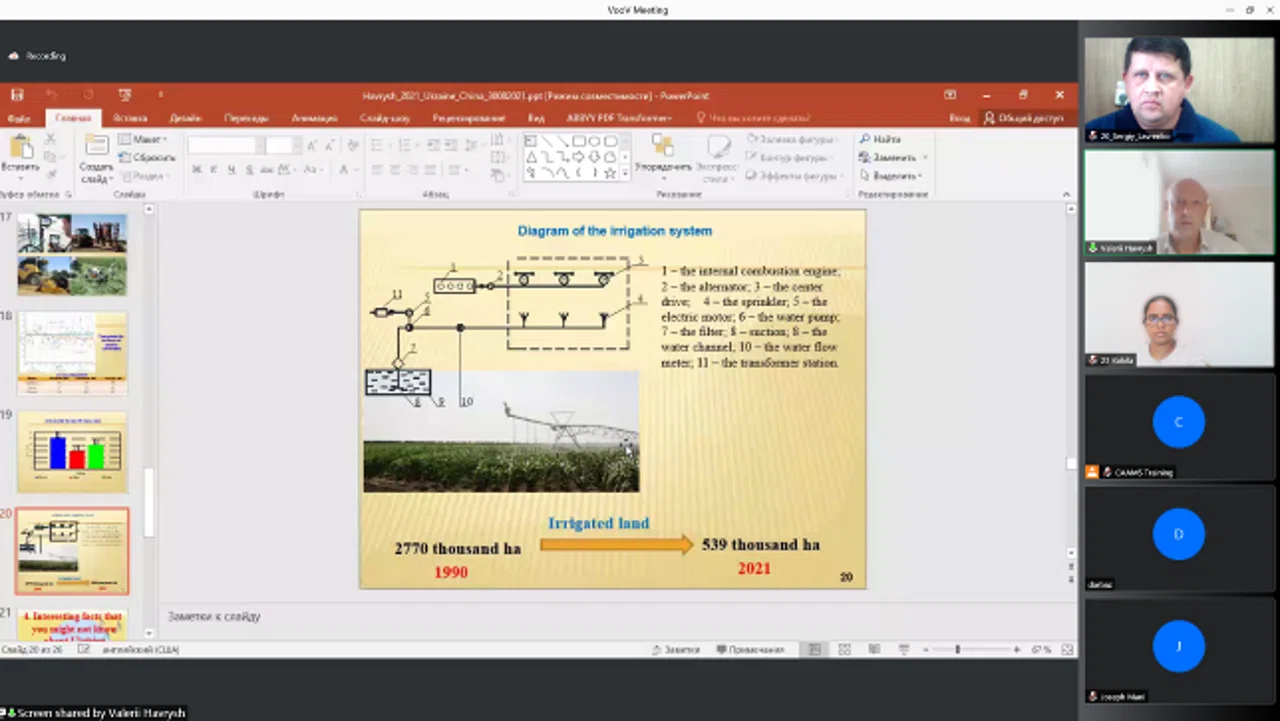Select the triangle shape in shapes gallery

click(531, 157)
